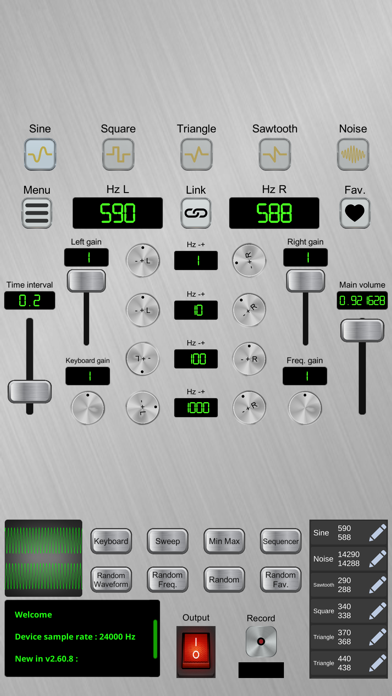Open the Sequencer
392x696 pixels.
[281, 541]
